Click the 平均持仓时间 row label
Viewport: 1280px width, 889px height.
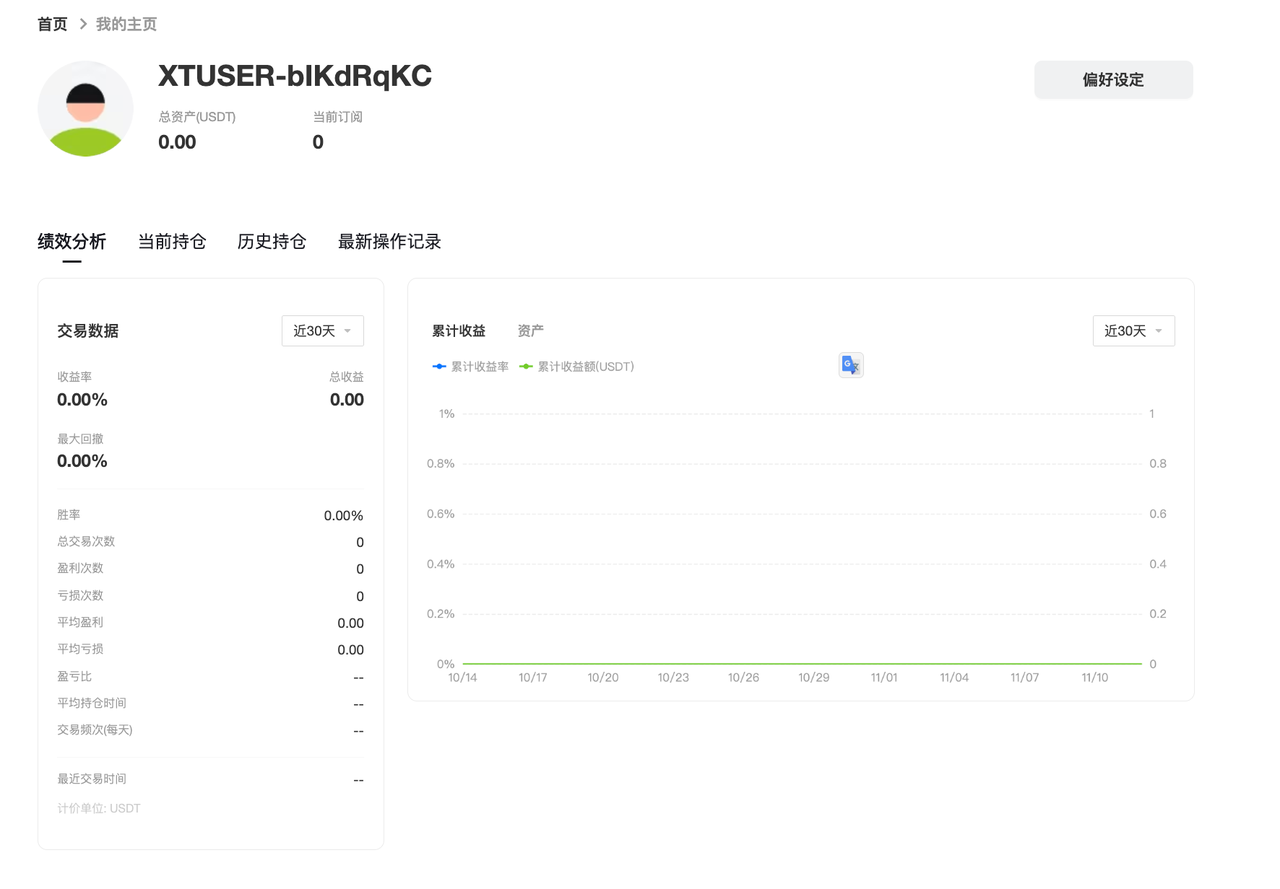92,704
